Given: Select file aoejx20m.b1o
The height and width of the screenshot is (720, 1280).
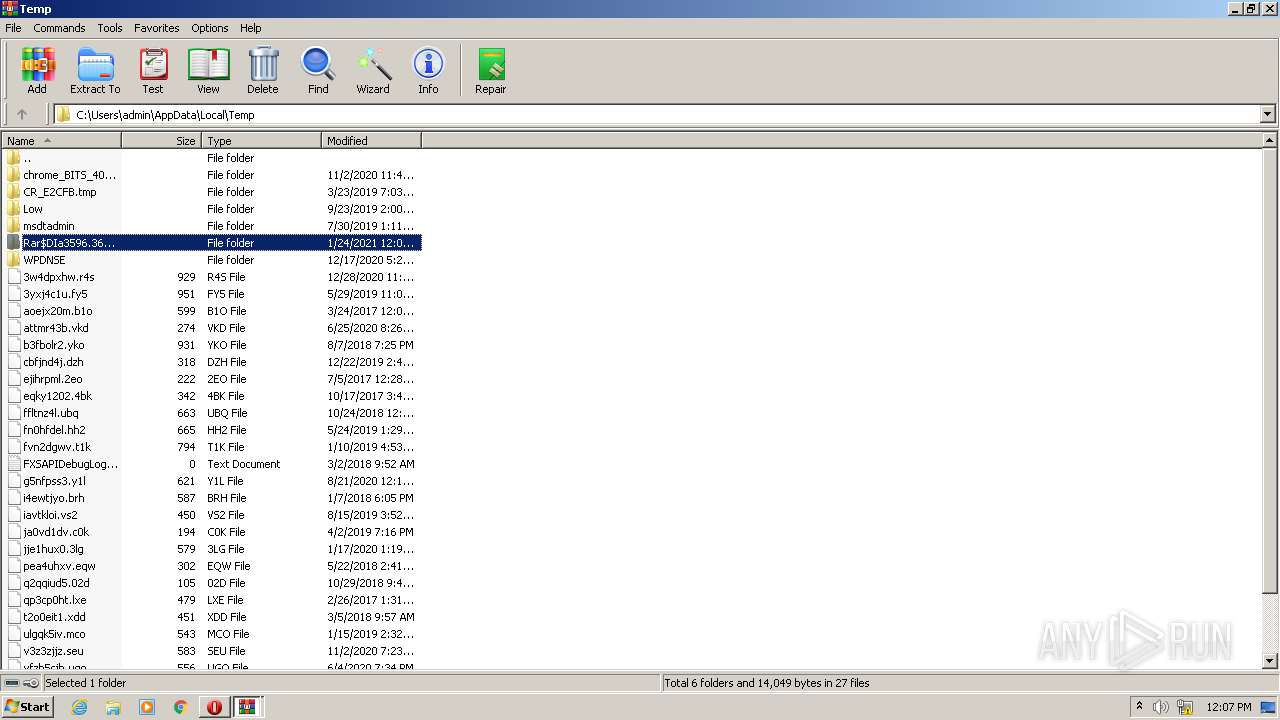Looking at the screenshot, I should click(x=212, y=311).
